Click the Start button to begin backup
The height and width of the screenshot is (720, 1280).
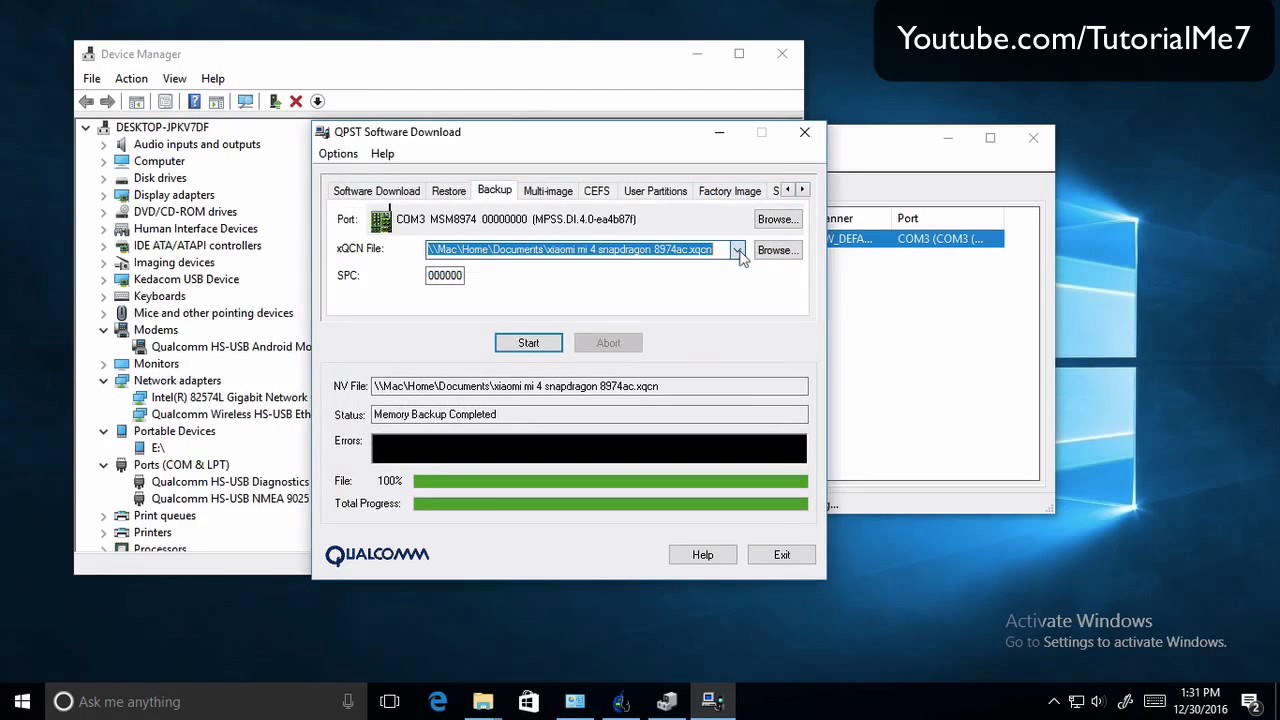pyautogui.click(x=528, y=343)
